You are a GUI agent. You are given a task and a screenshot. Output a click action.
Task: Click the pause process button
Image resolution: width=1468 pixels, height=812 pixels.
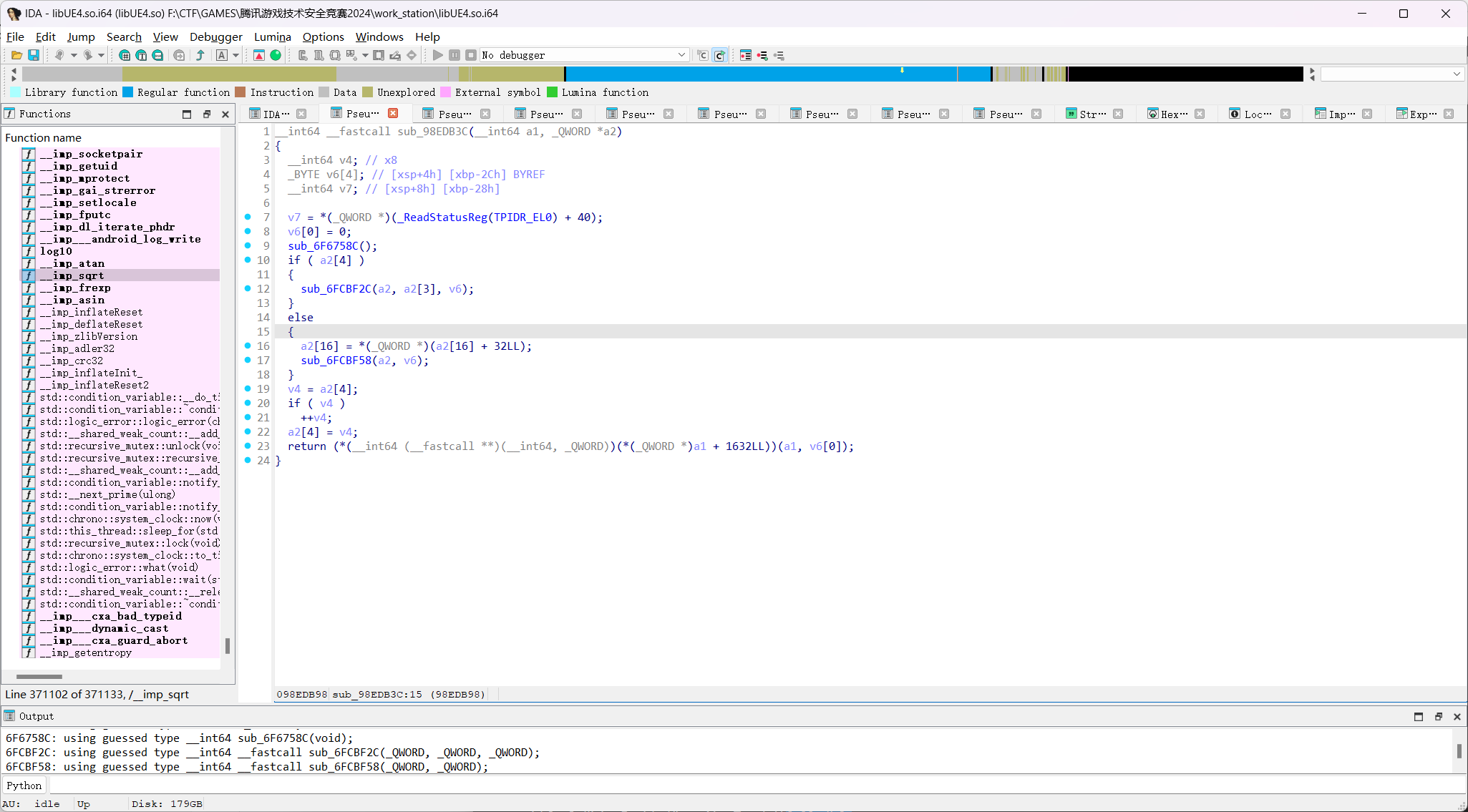pyautogui.click(x=455, y=55)
